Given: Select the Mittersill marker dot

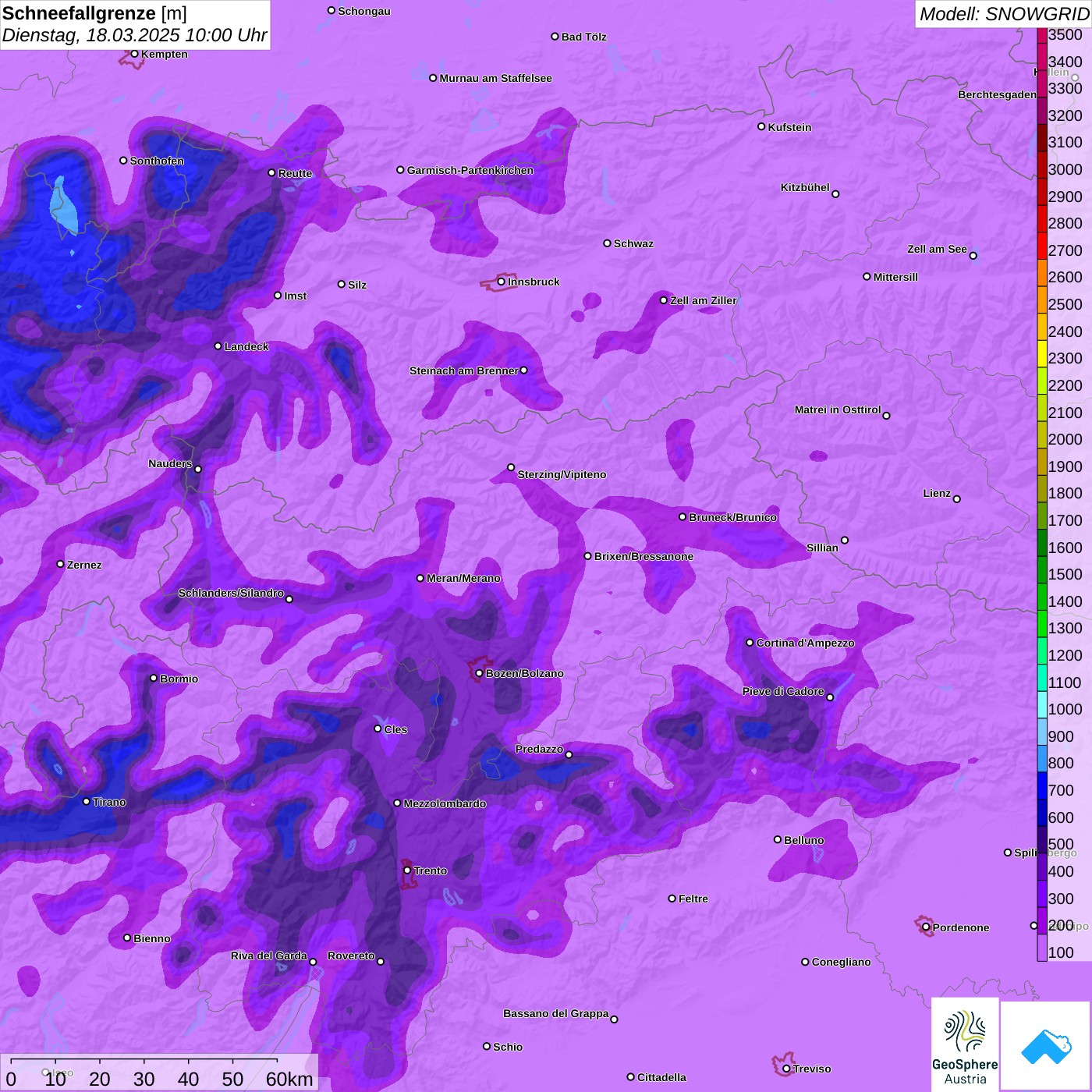Looking at the screenshot, I should pyautogui.click(x=867, y=276).
